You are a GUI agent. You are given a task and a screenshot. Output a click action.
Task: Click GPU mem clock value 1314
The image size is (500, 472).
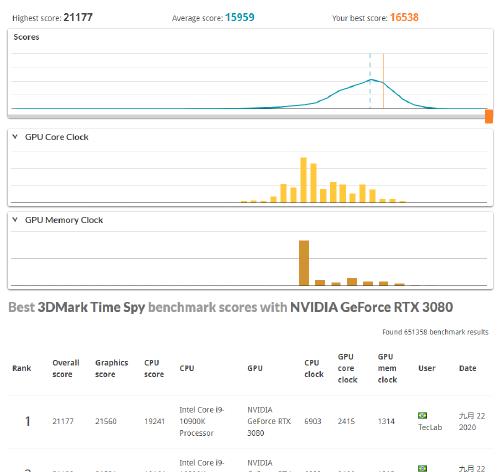coord(386,421)
